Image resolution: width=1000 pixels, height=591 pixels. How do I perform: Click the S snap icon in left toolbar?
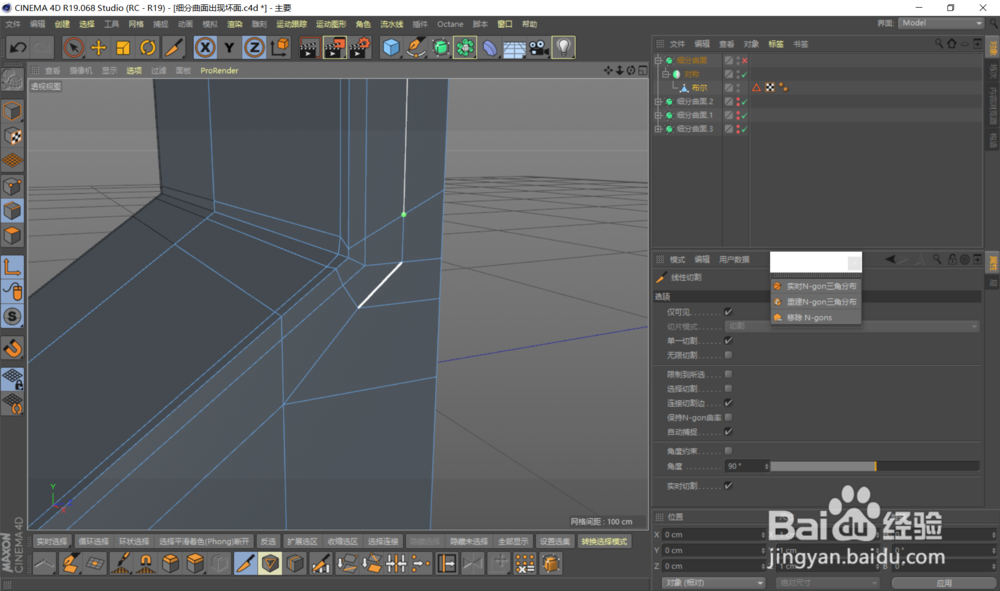pyautogui.click(x=12, y=317)
